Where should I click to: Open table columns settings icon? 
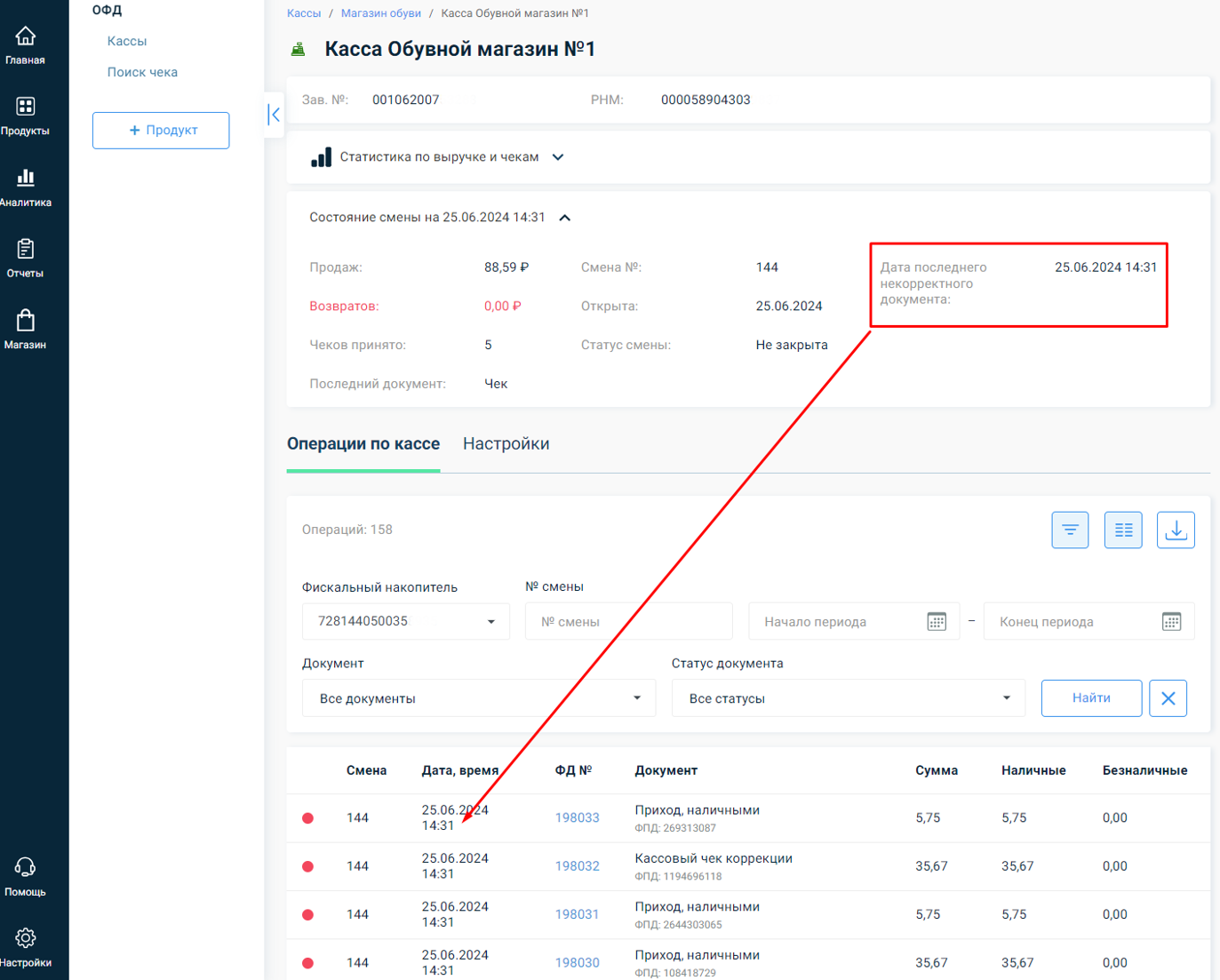pos(1123,530)
